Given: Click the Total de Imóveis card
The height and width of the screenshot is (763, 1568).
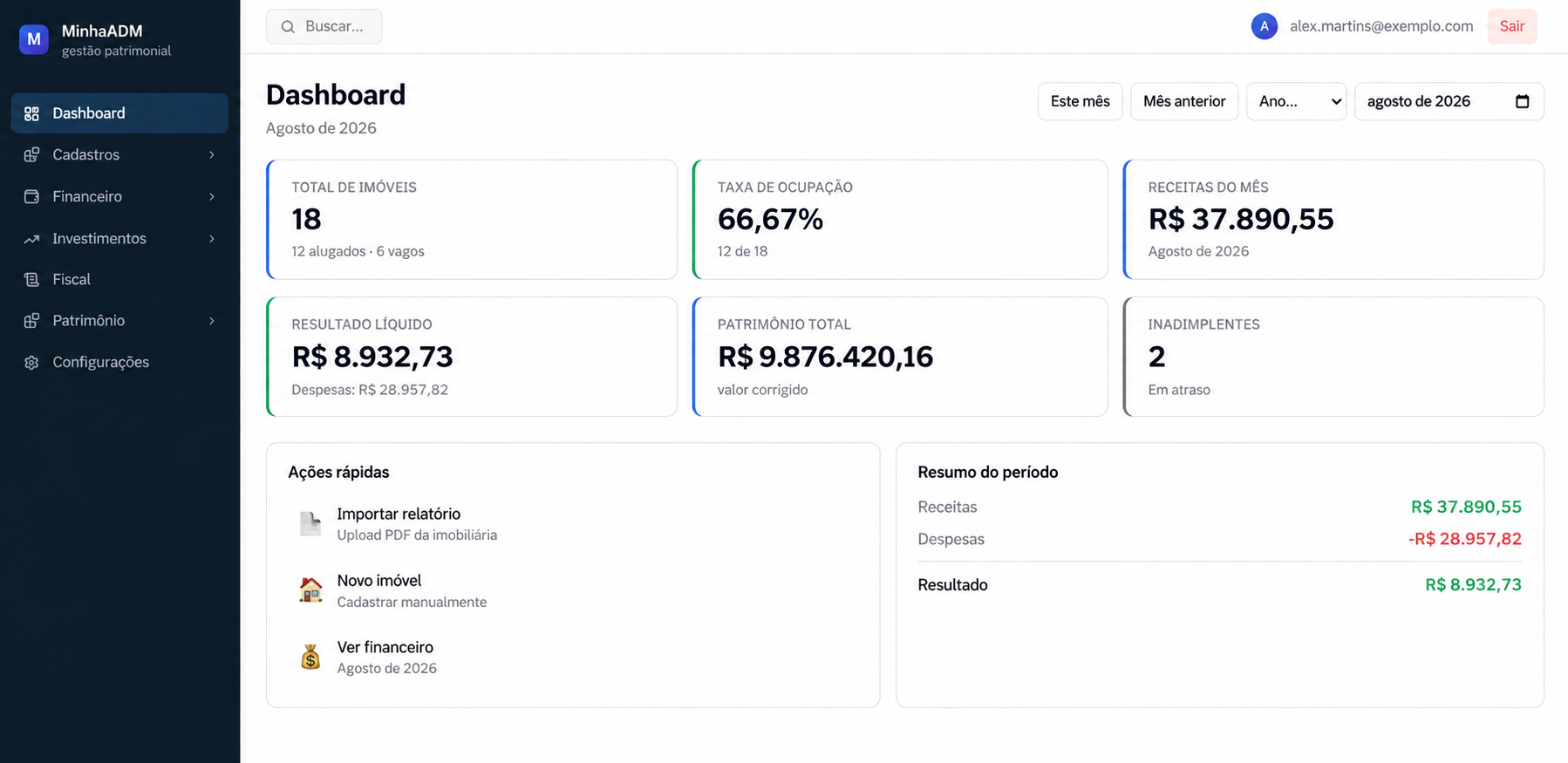Looking at the screenshot, I should (472, 220).
